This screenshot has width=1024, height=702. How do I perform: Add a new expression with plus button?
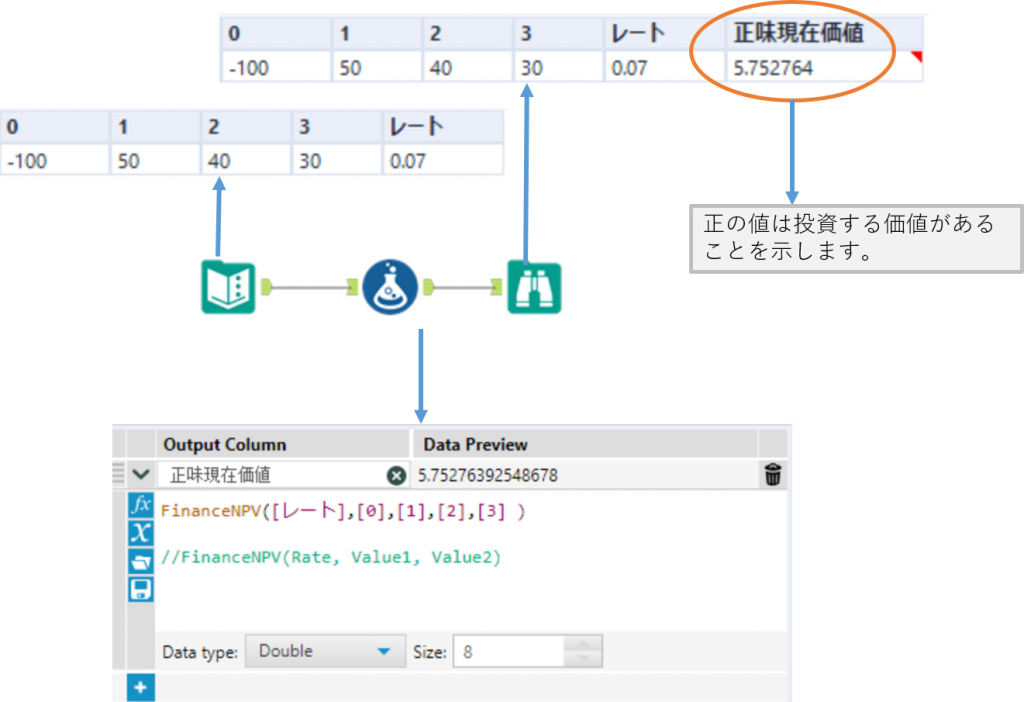141,688
